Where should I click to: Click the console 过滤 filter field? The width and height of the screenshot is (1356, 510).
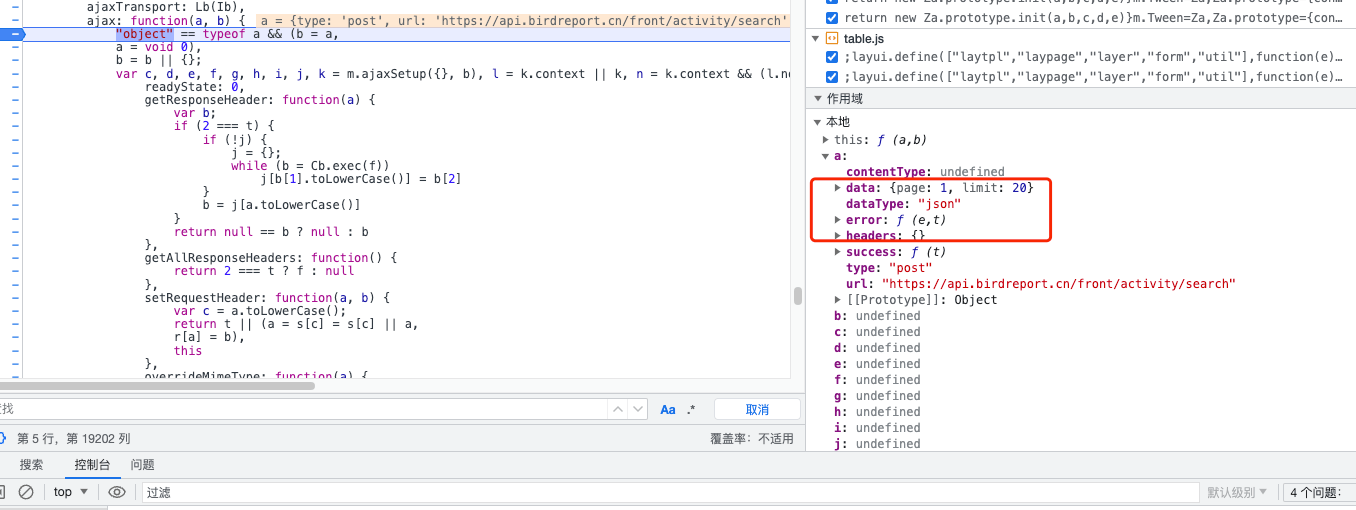(x=670, y=492)
